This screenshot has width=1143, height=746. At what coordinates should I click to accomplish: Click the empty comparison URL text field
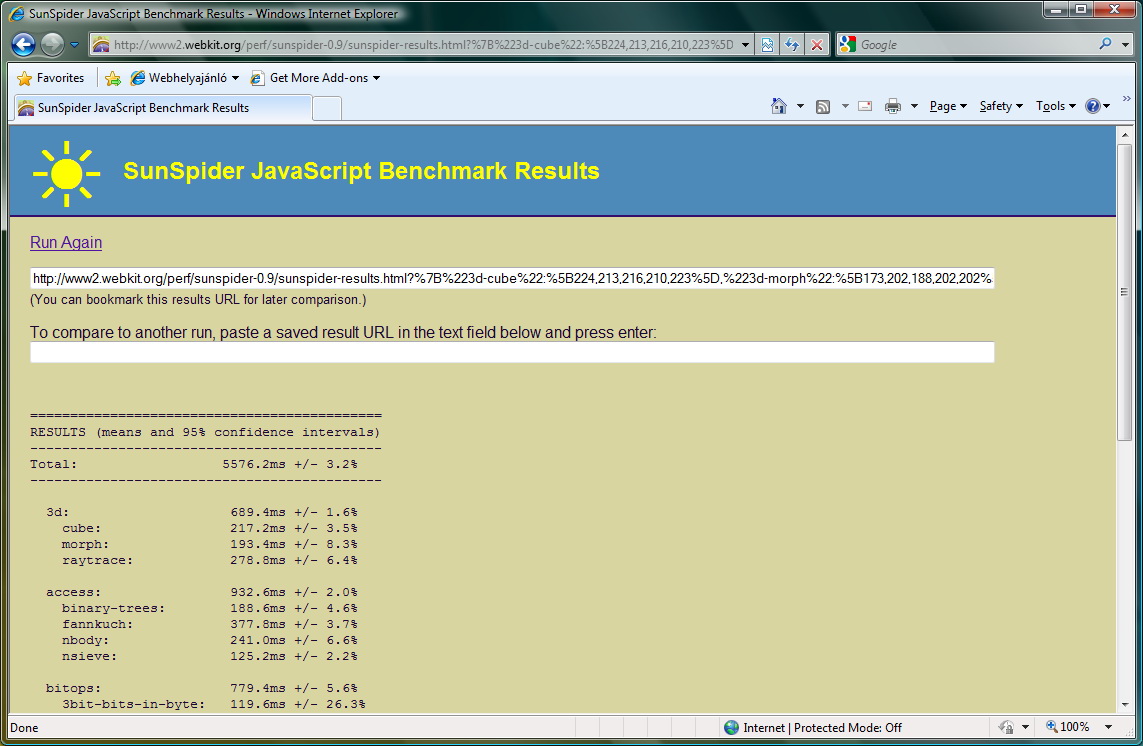point(512,352)
